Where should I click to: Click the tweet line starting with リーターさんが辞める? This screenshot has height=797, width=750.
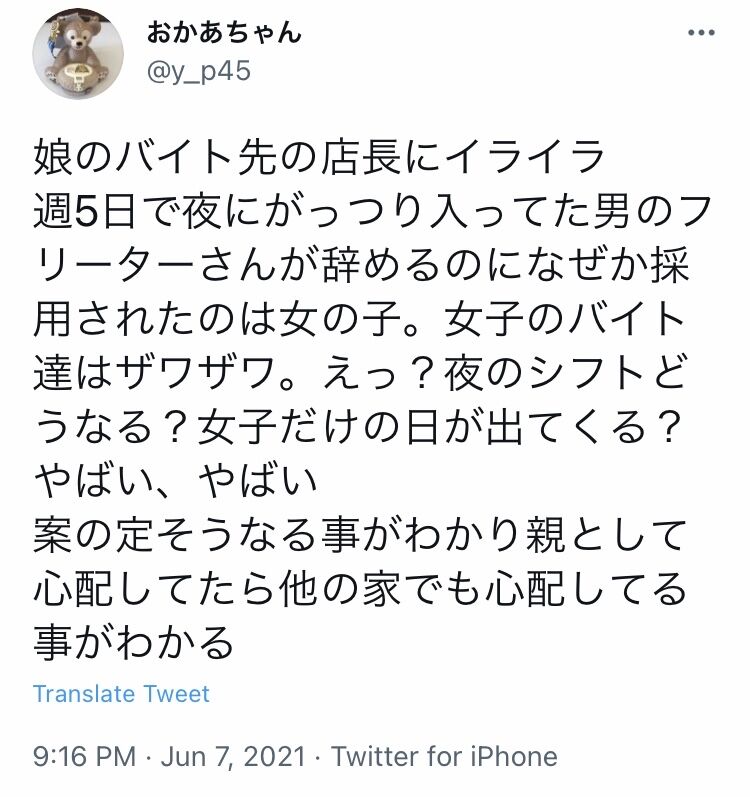click(x=361, y=266)
